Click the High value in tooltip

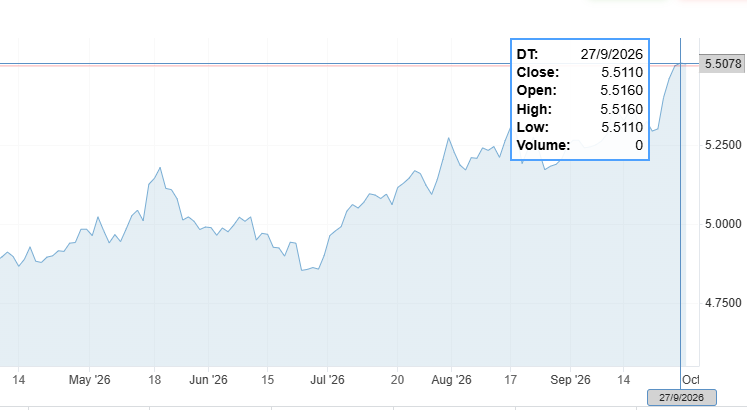621,109
